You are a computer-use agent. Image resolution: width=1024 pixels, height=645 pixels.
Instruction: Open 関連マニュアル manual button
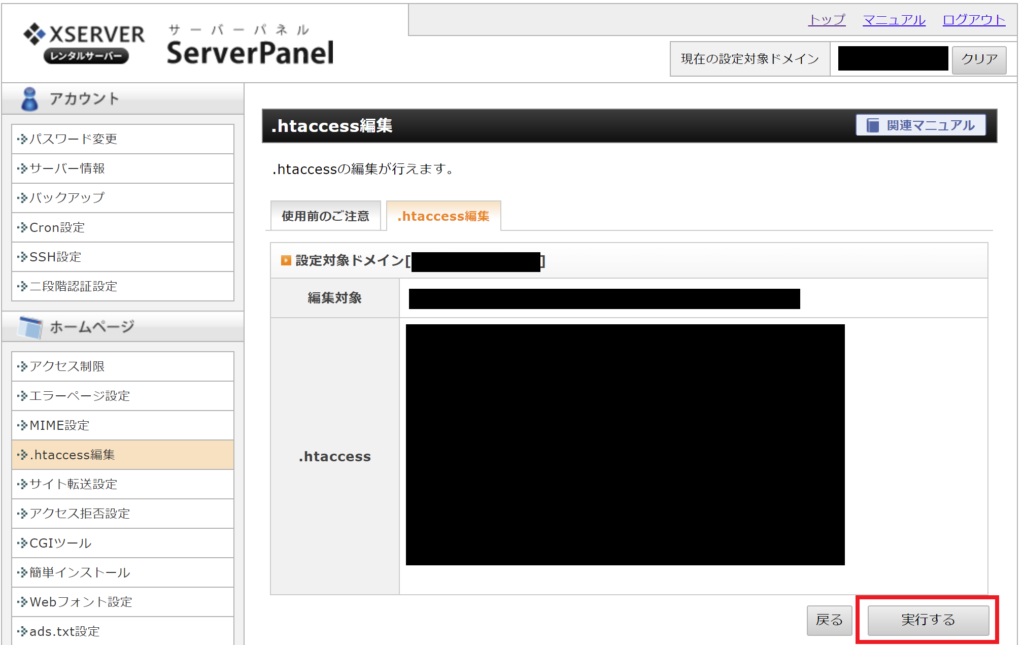point(921,125)
